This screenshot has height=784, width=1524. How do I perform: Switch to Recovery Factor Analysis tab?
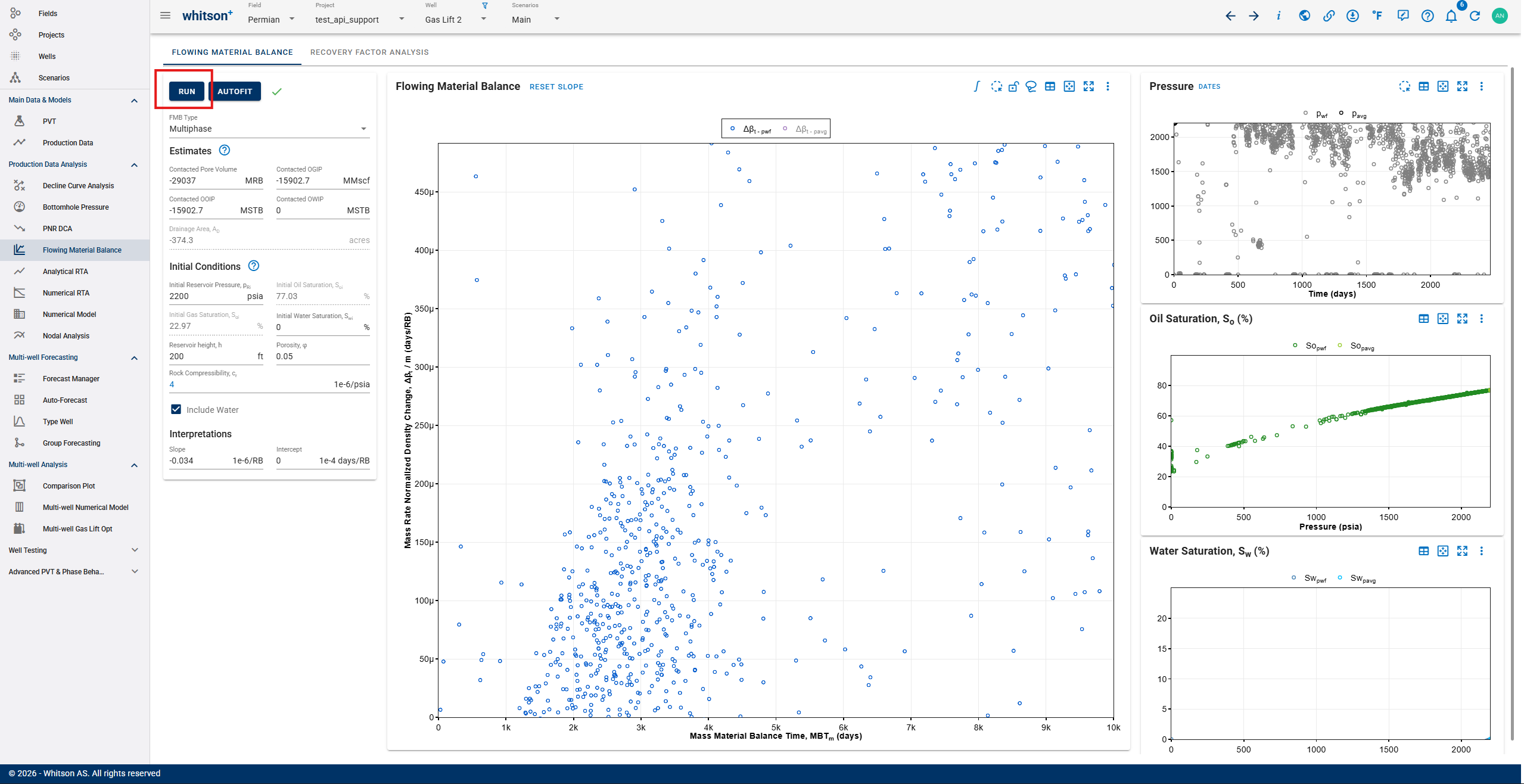click(x=369, y=52)
